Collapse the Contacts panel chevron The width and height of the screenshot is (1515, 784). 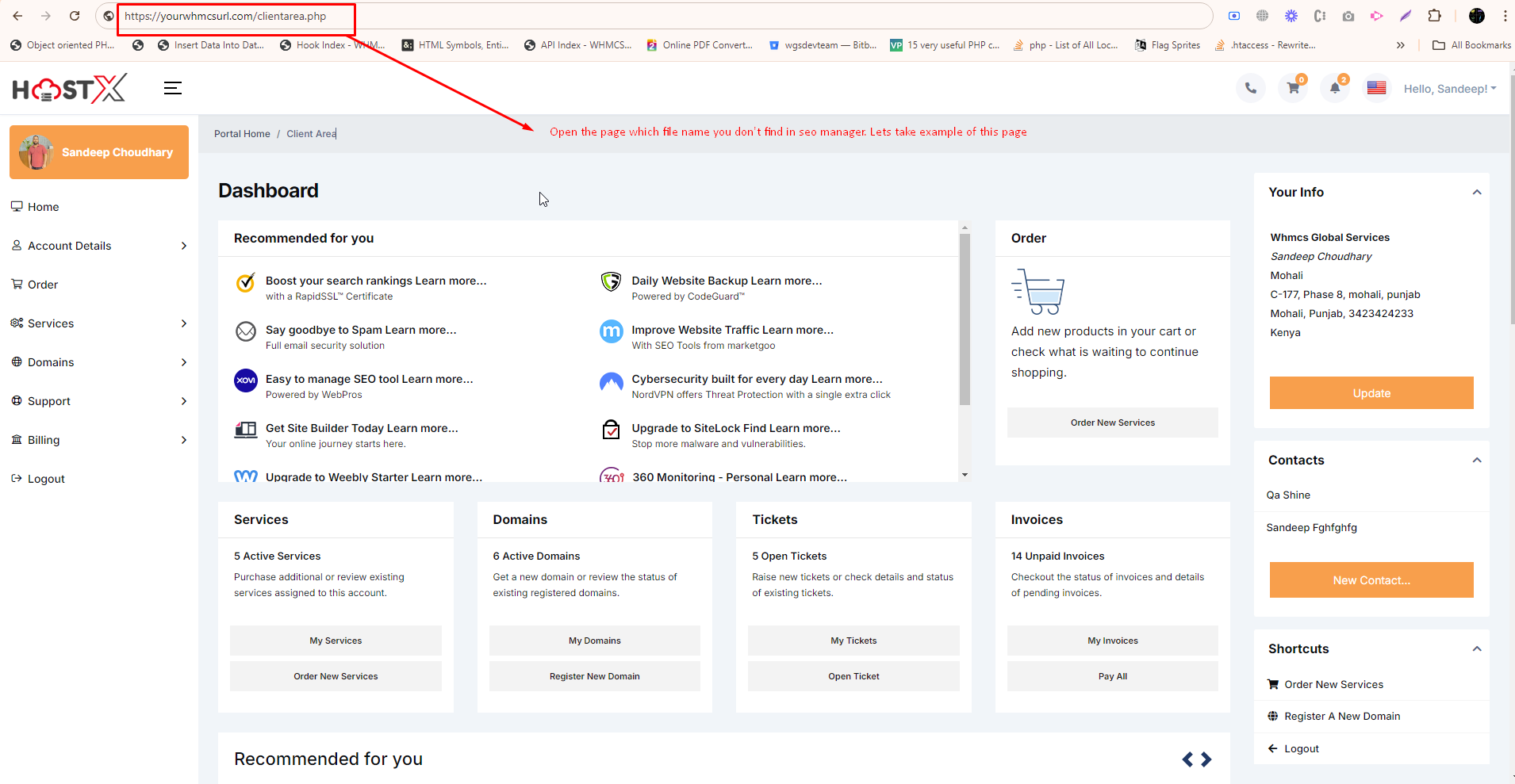click(1477, 460)
